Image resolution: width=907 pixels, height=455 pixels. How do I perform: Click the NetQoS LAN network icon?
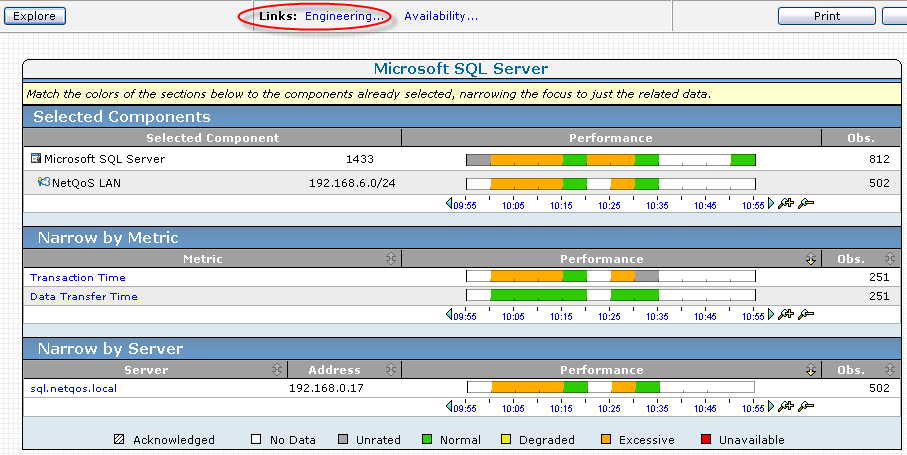[x=44, y=183]
